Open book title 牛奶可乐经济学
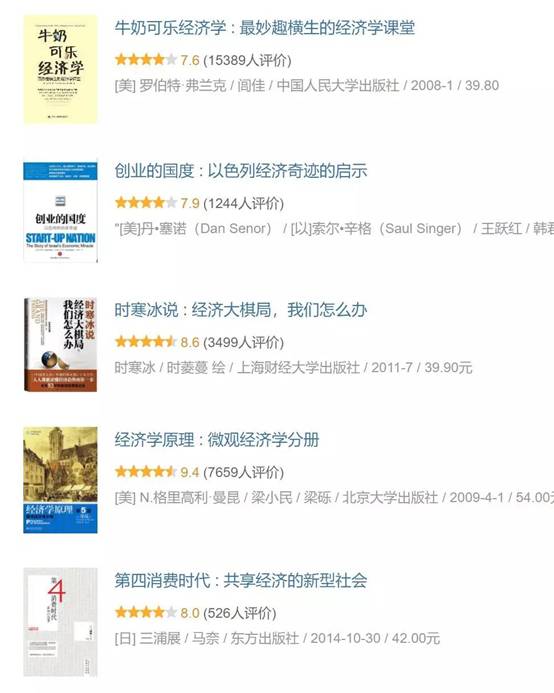This screenshot has height=693, width=554. tap(264, 28)
